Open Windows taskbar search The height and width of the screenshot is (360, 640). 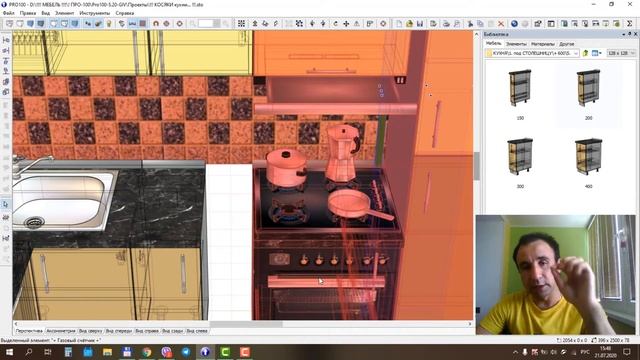pos(29,352)
